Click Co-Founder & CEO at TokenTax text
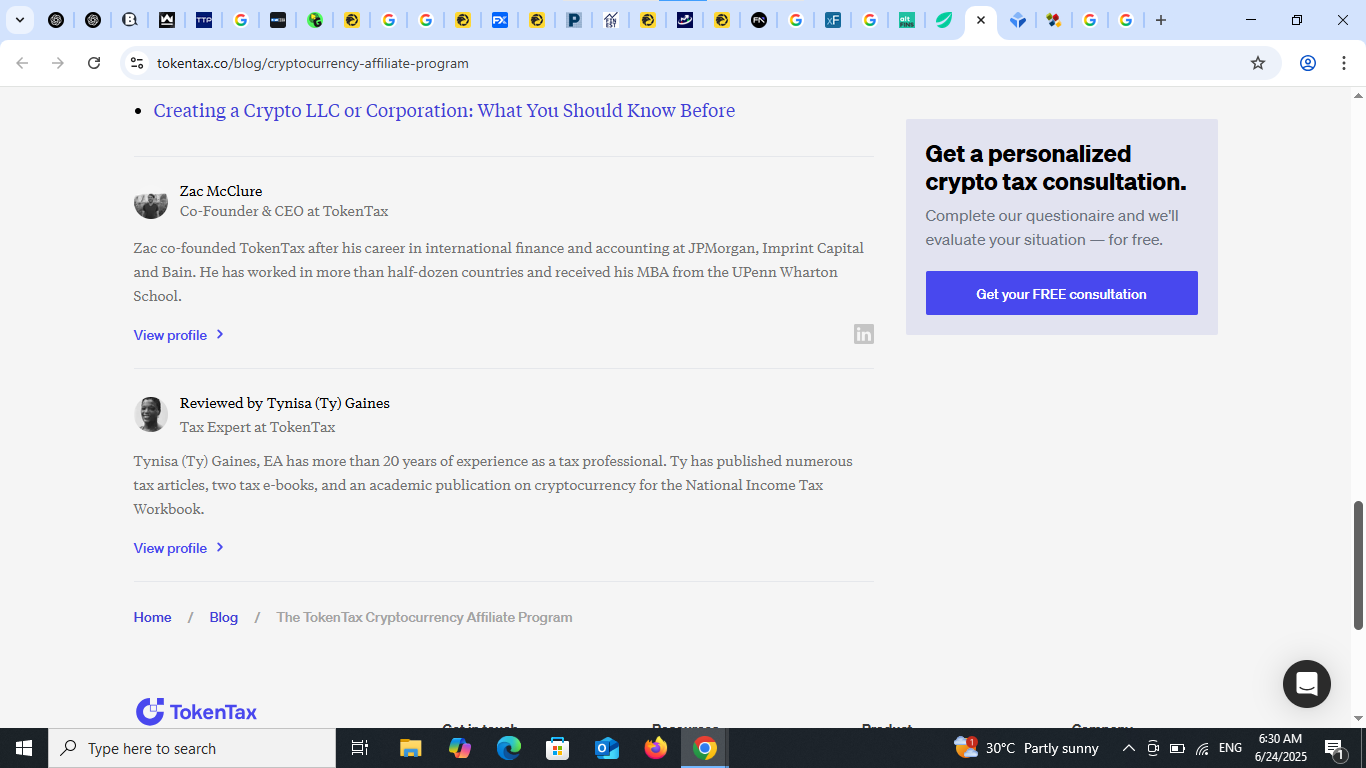Image resolution: width=1366 pixels, height=768 pixels. tap(284, 211)
